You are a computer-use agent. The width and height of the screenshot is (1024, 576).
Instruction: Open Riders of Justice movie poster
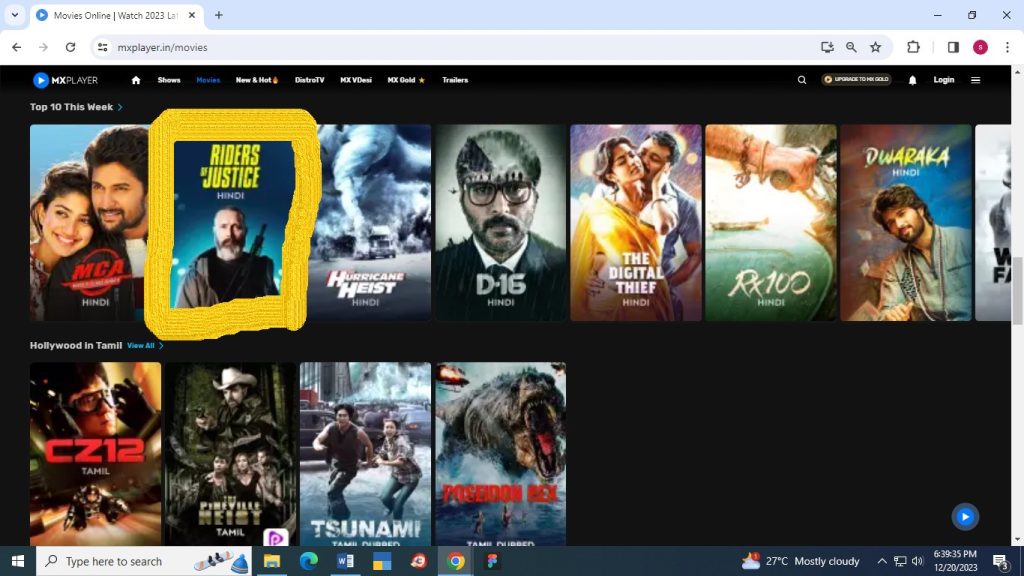(229, 225)
